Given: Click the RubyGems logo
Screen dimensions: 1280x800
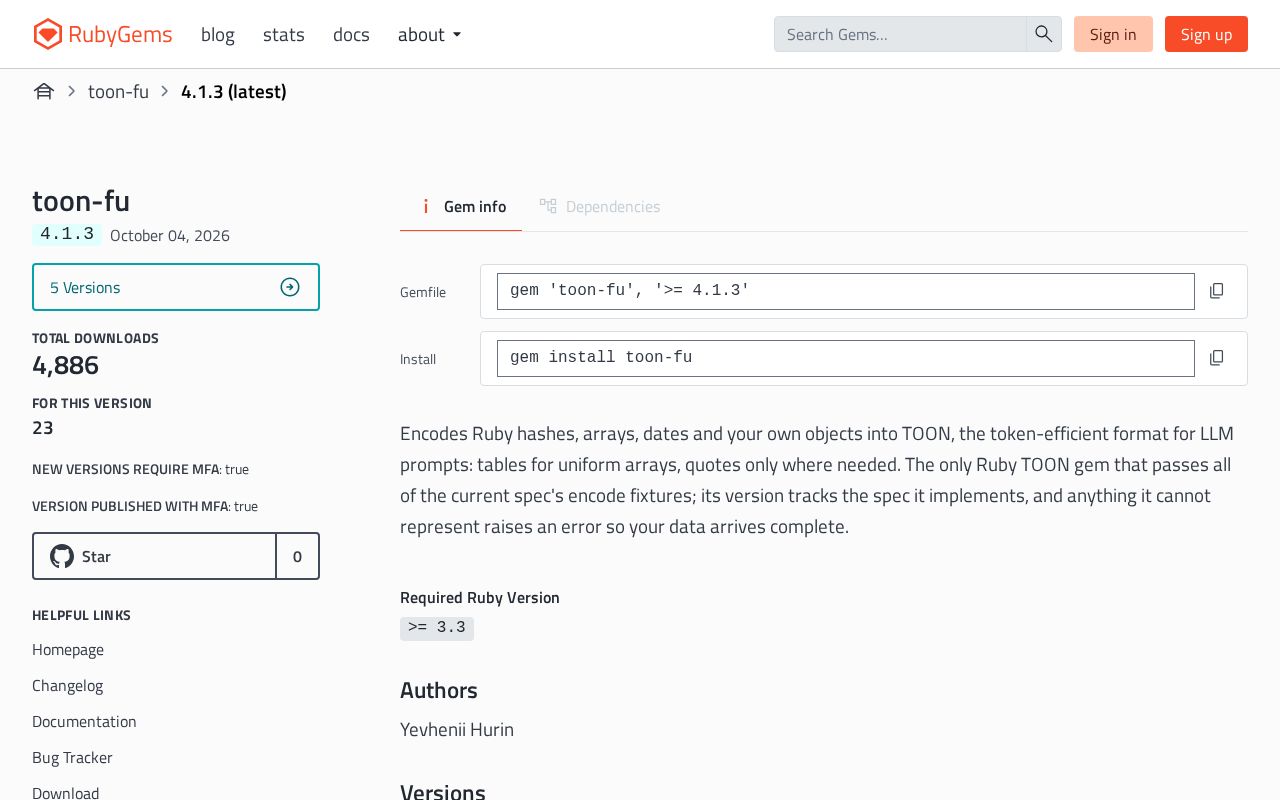Looking at the screenshot, I should tap(103, 34).
